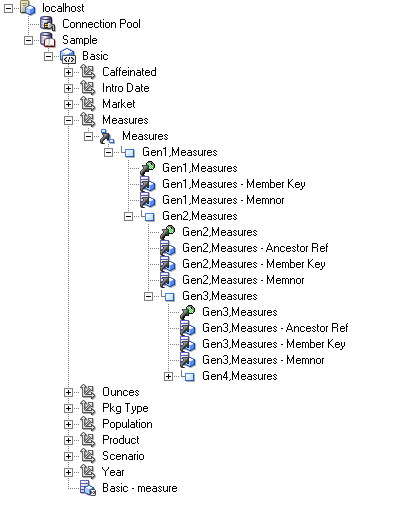The height and width of the screenshot is (510, 400).
Task: Click the Gen1,Measures key icon with green dot
Action: (x=148, y=168)
